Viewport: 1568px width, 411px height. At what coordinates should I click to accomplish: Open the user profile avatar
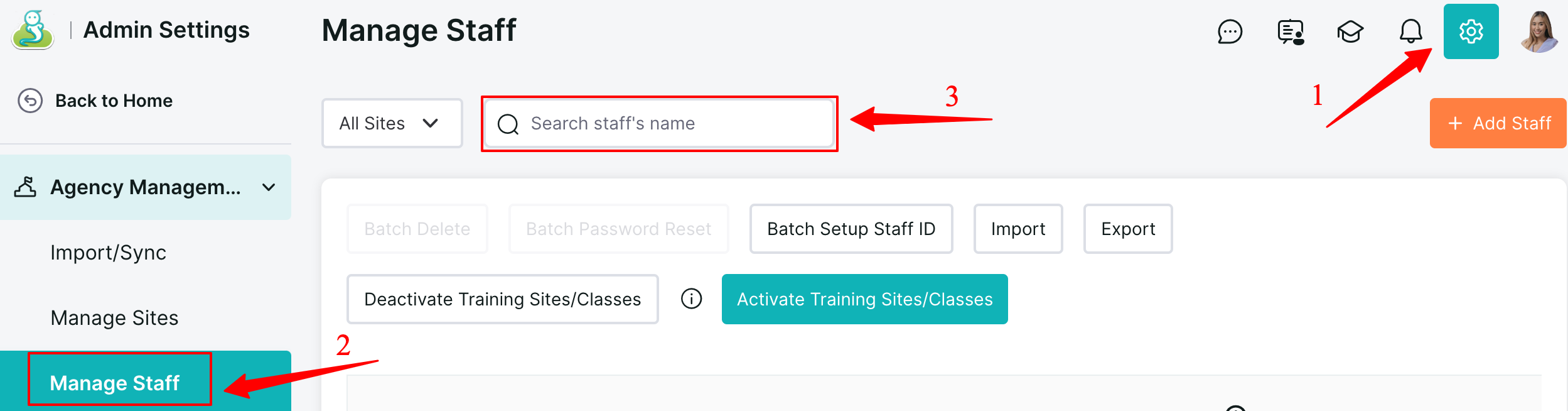click(x=1539, y=31)
